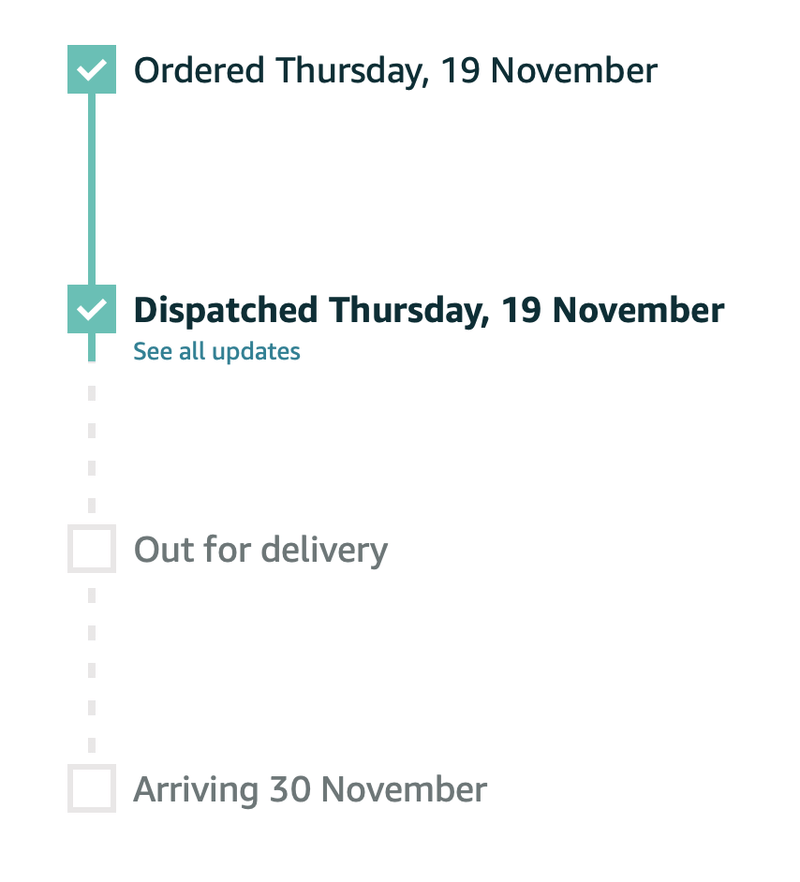Click the green checkmark beside Dispatched

91,309
